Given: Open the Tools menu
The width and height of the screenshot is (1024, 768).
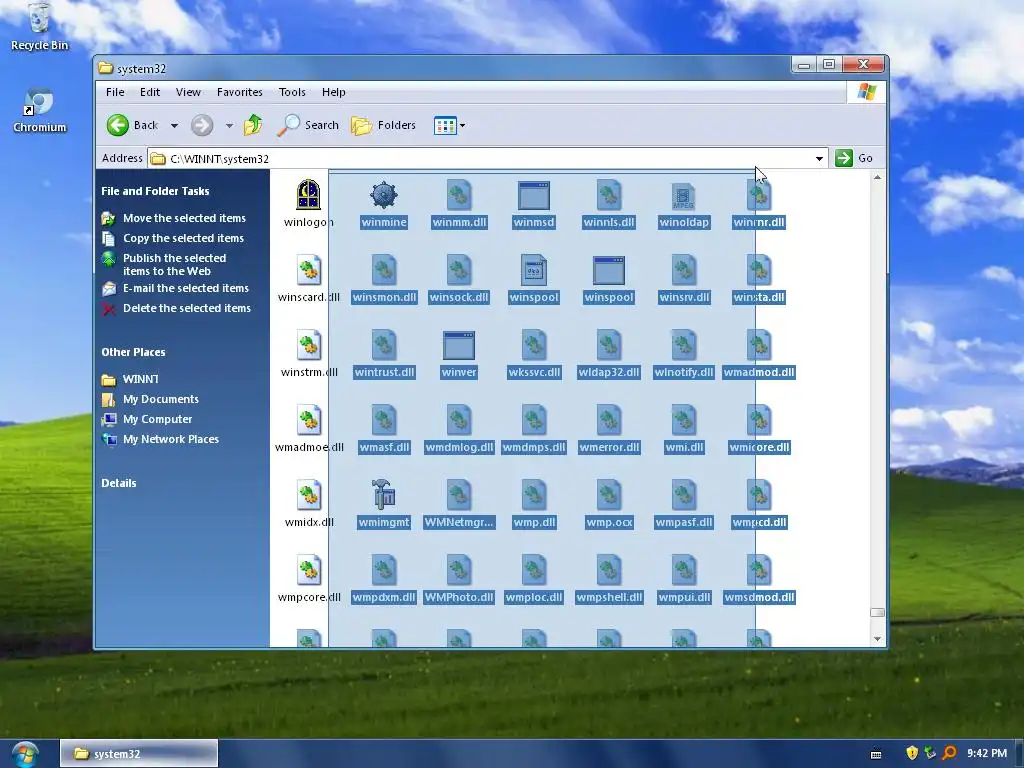Looking at the screenshot, I should (x=292, y=92).
